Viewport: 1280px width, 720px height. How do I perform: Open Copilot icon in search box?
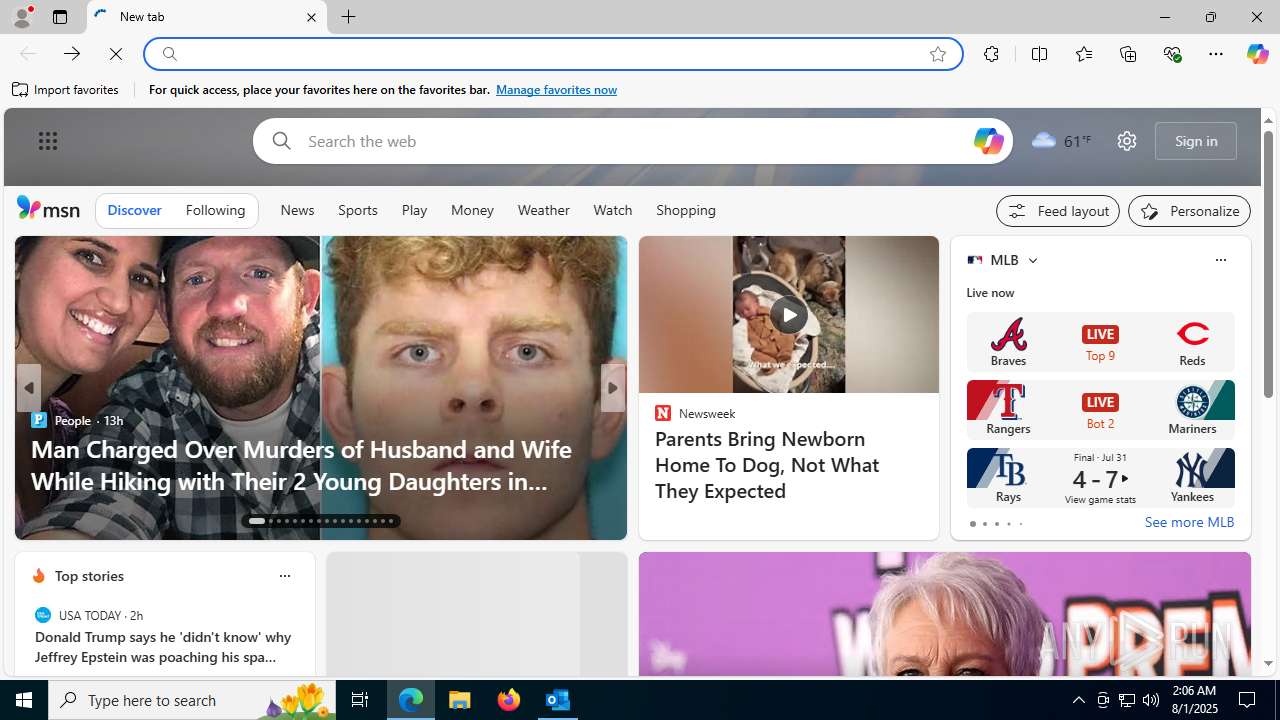tap(988, 141)
